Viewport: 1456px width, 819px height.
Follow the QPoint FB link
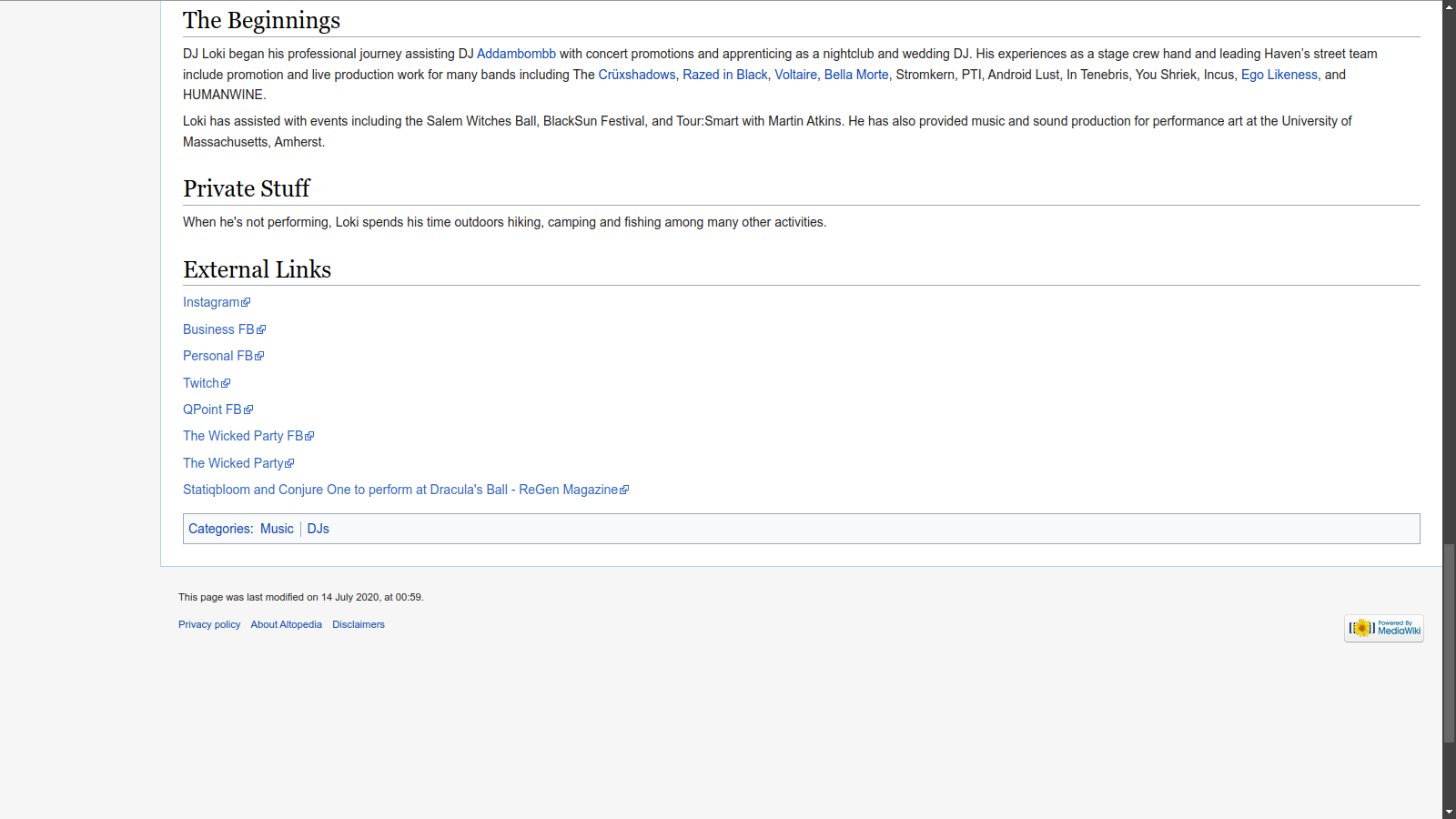[212, 409]
